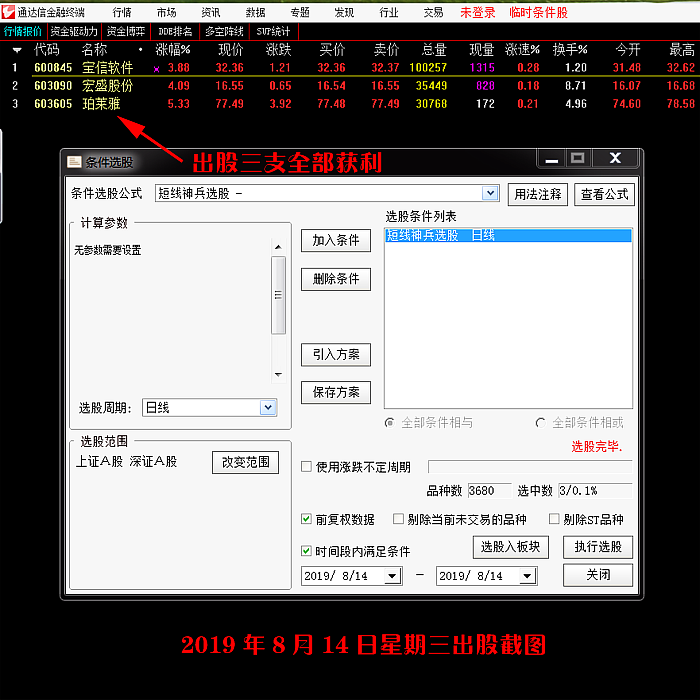Open the start date dropdown arrow
Screen dimensions: 700x700
(392, 576)
